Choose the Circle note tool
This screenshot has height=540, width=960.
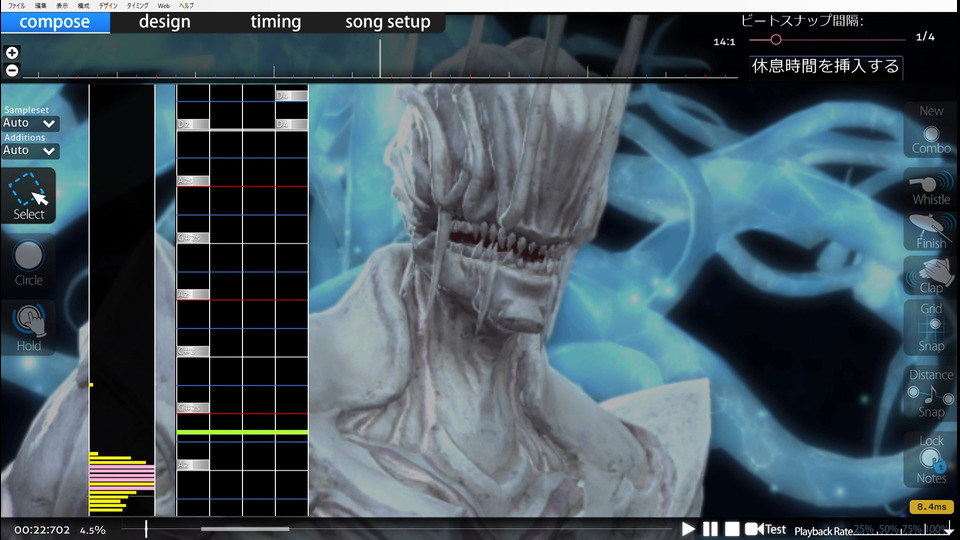coord(28,263)
